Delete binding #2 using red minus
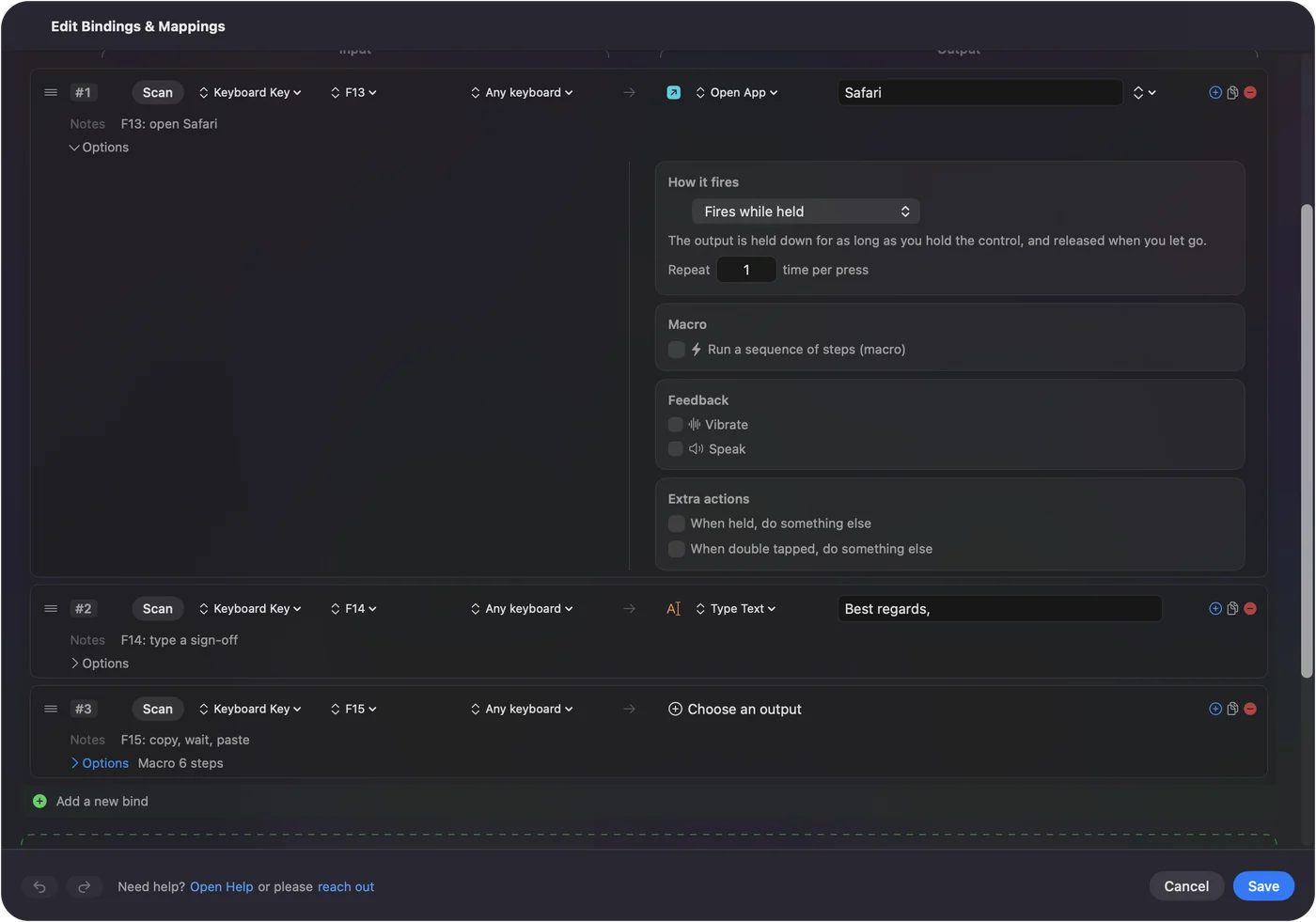This screenshot has height=922, width=1316. 1250,608
